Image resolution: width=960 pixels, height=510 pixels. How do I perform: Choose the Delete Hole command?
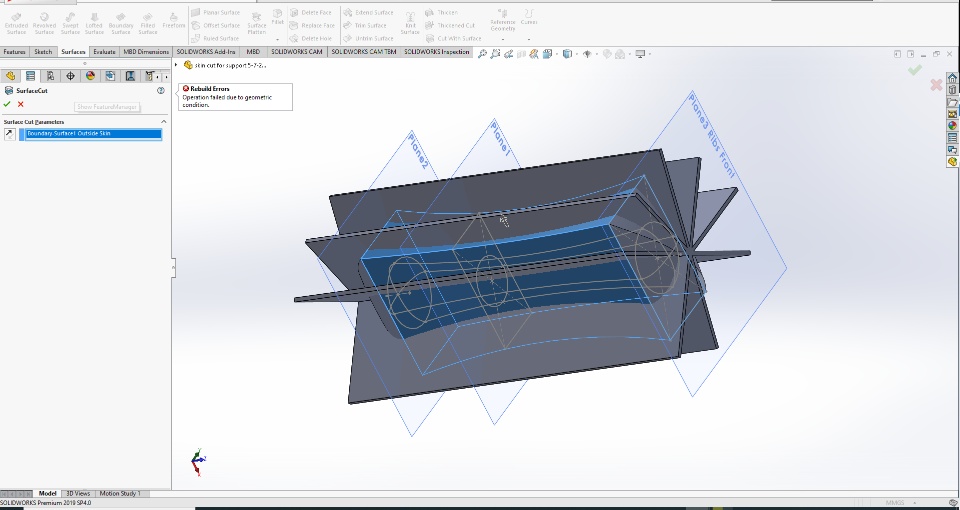312,38
